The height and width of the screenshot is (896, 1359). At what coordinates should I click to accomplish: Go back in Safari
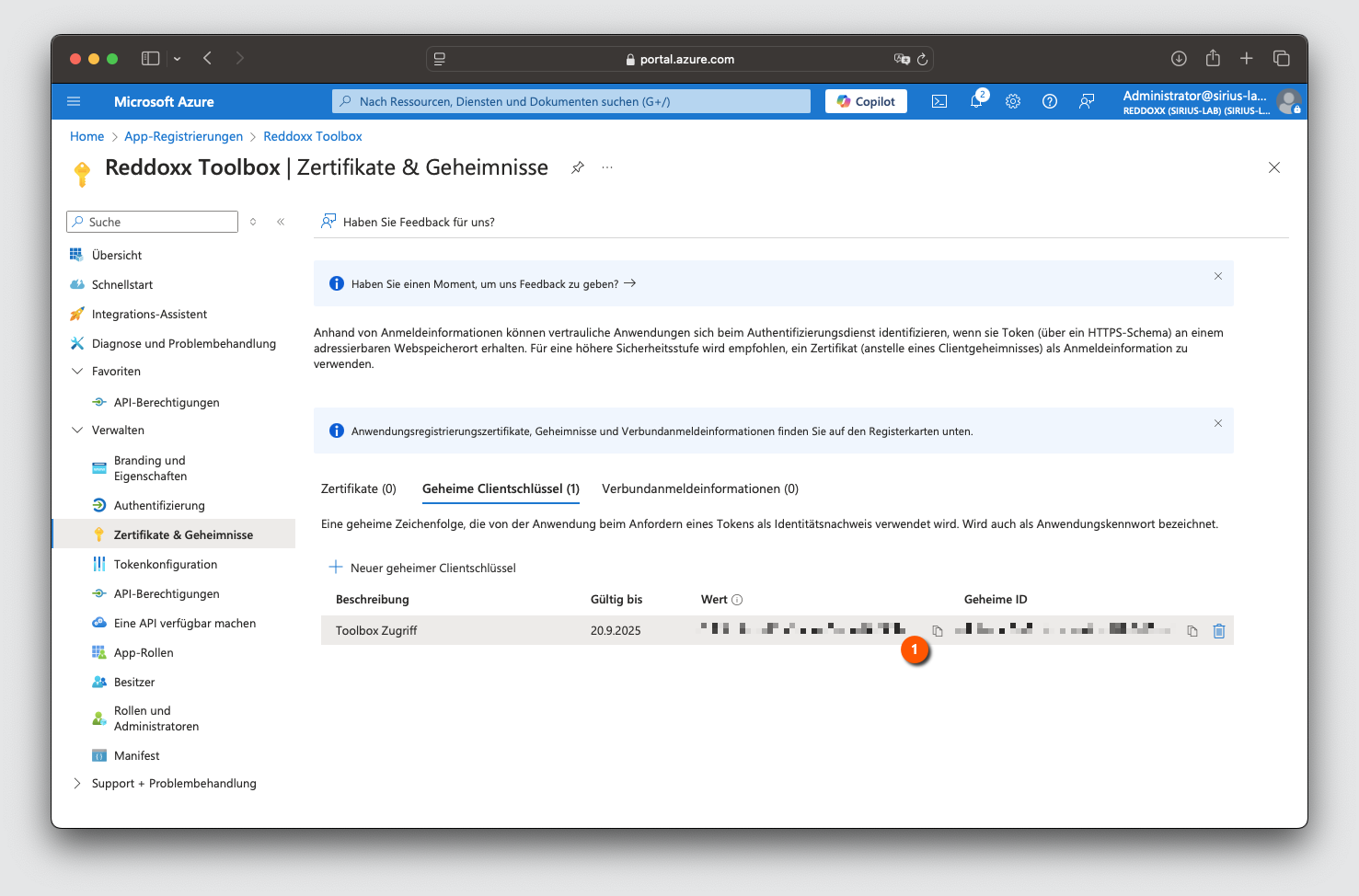pyautogui.click(x=208, y=58)
